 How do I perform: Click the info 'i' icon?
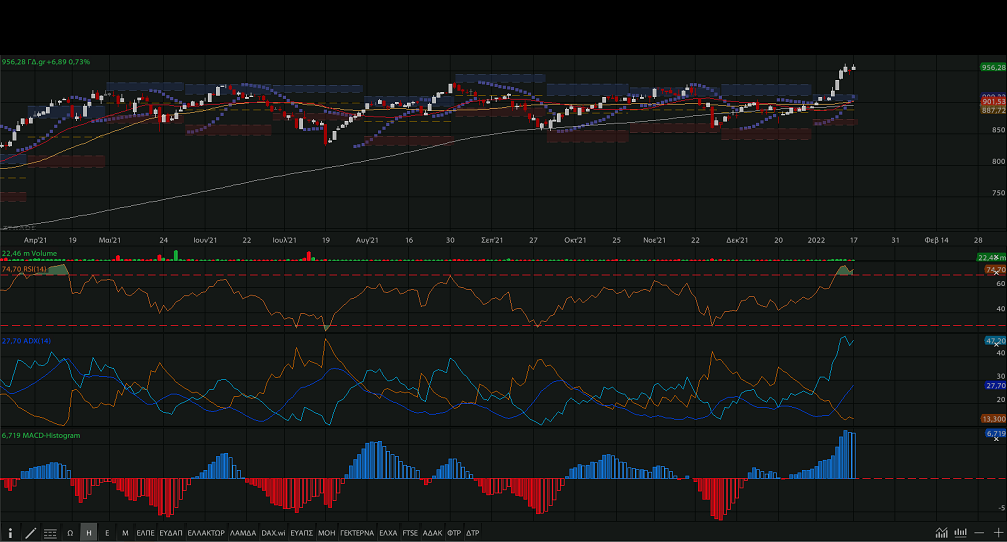(x=12, y=533)
